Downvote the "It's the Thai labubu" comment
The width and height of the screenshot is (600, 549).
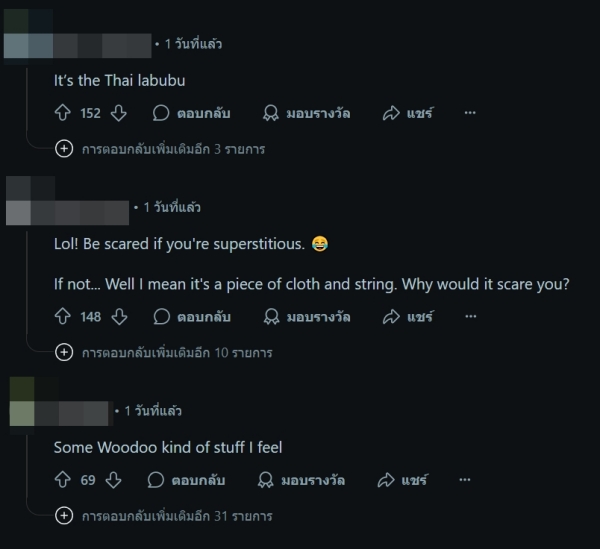click(x=119, y=113)
